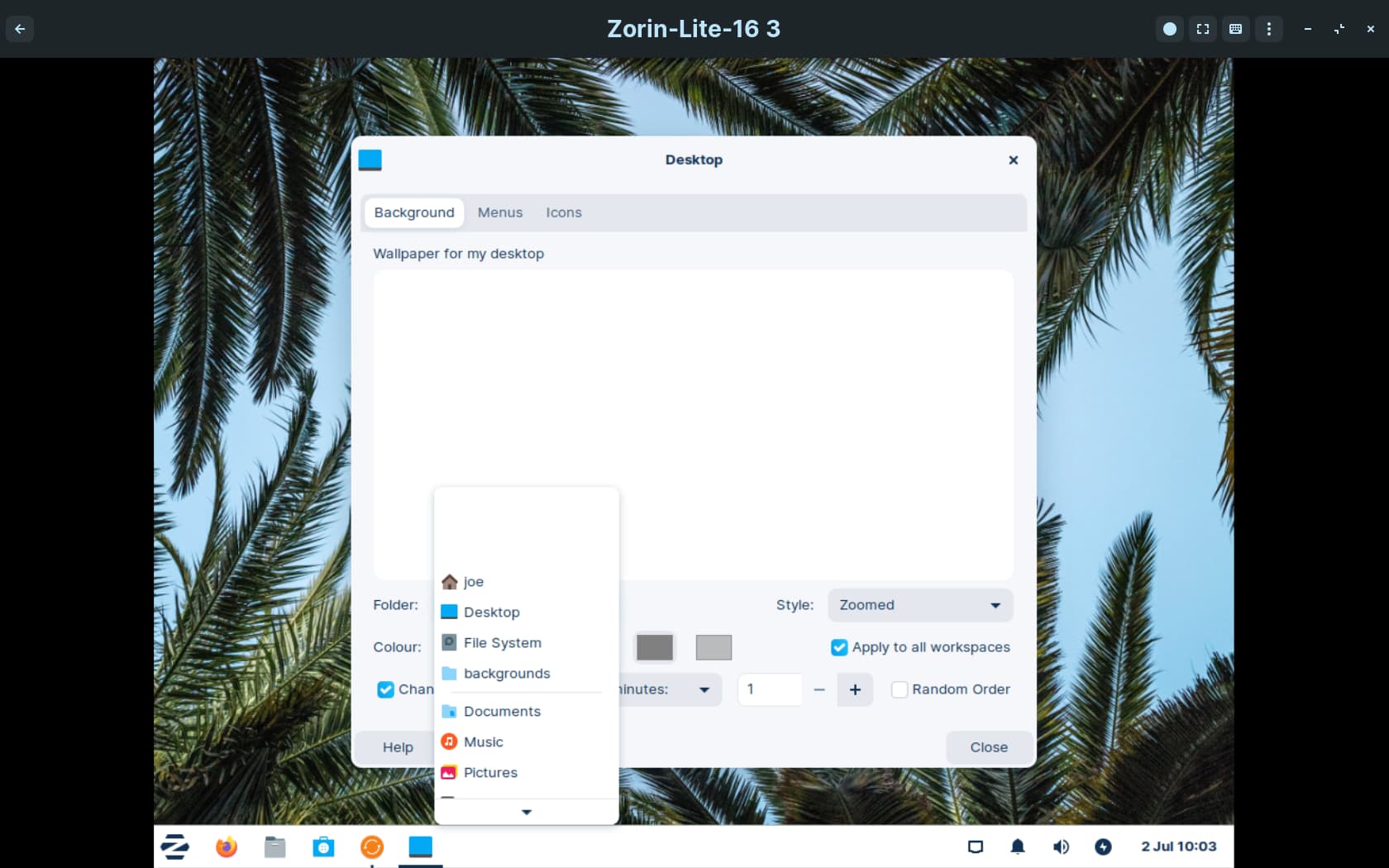Click the viewer back arrow button

click(20, 29)
